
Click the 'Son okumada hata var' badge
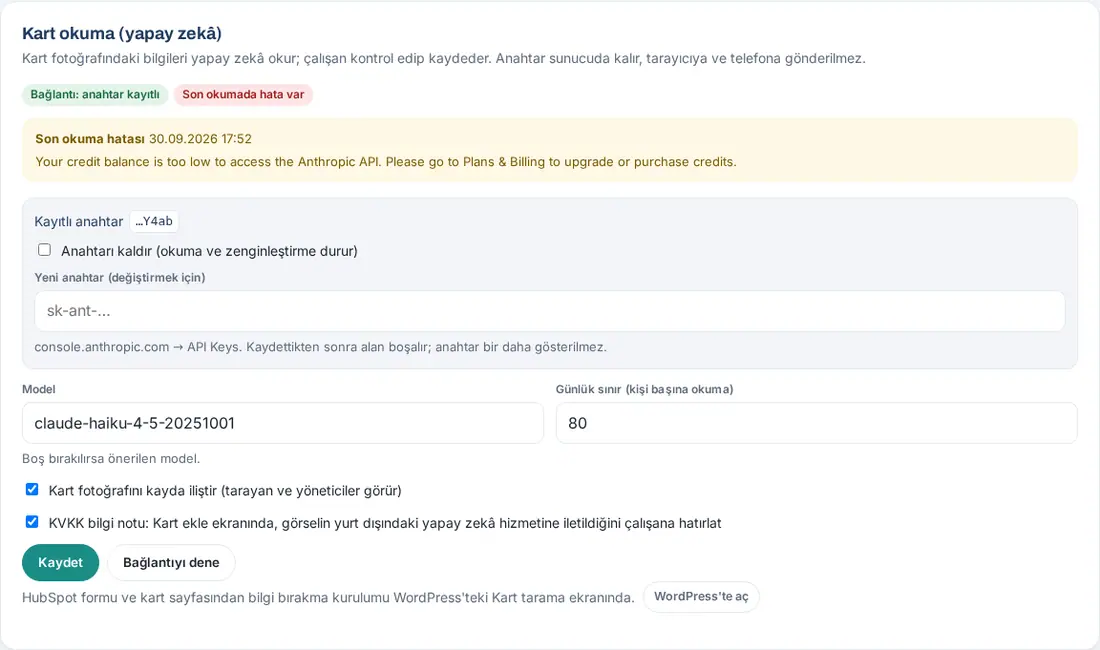point(243,95)
